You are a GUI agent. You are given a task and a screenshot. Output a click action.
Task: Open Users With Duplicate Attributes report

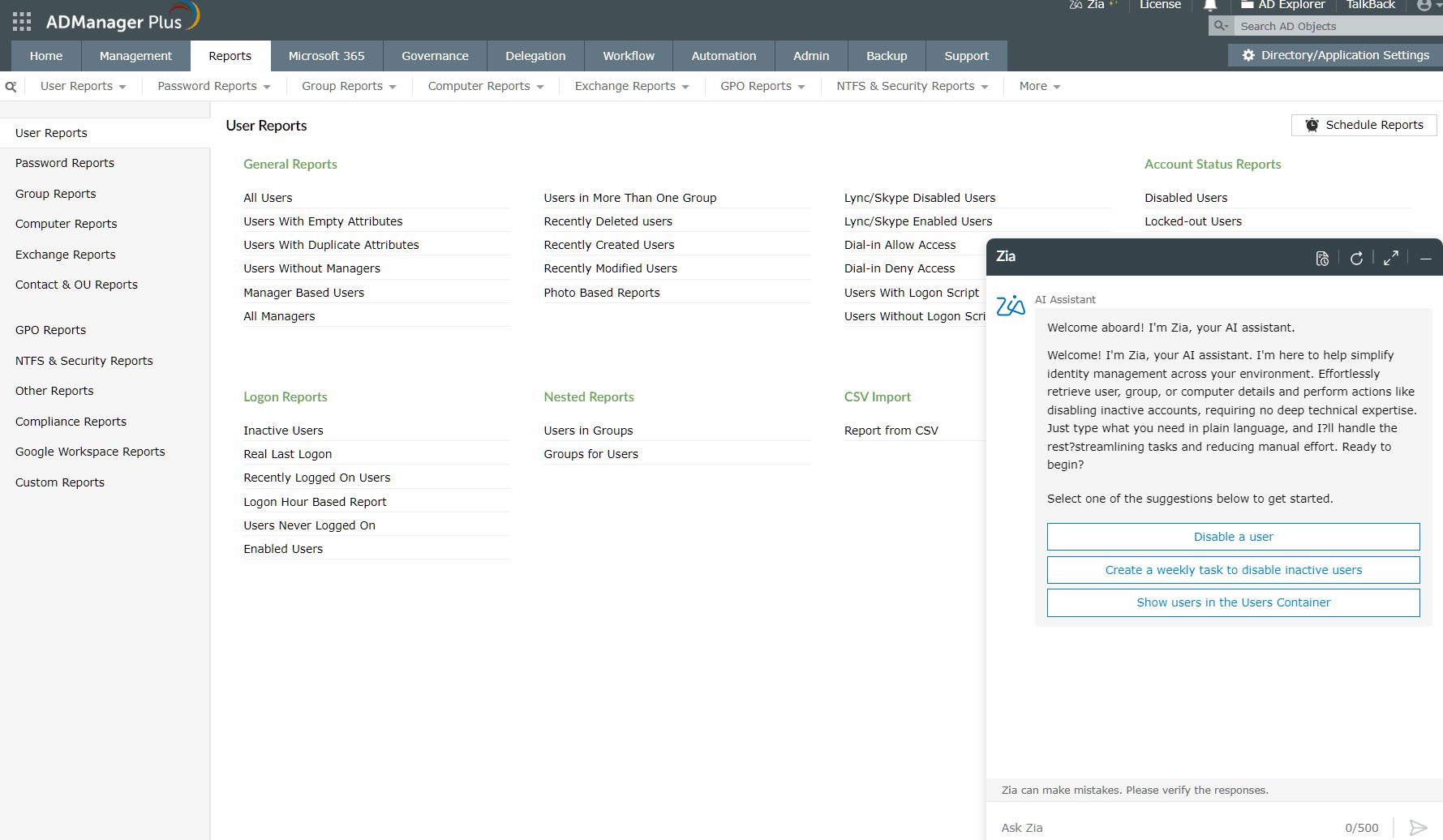[x=332, y=245]
